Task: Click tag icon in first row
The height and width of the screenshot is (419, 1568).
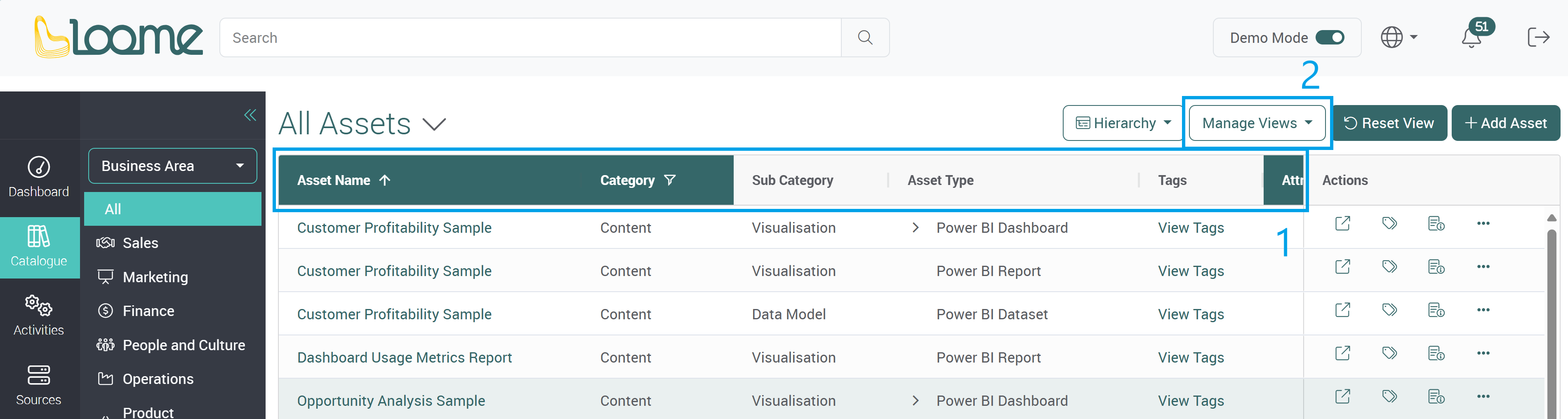Action: coord(1389,224)
